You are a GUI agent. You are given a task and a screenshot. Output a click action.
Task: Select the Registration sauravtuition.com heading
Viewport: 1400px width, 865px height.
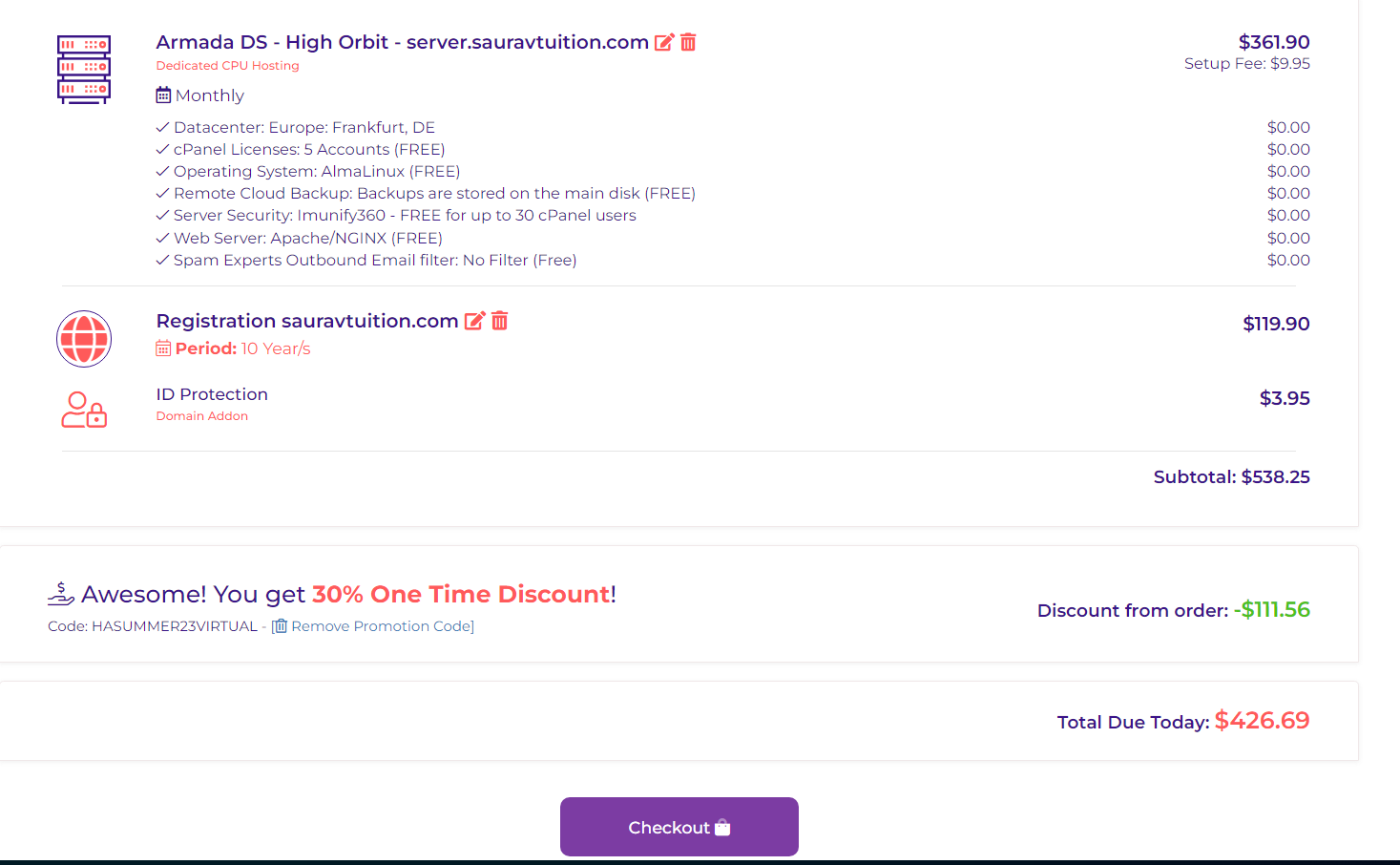[x=307, y=321]
